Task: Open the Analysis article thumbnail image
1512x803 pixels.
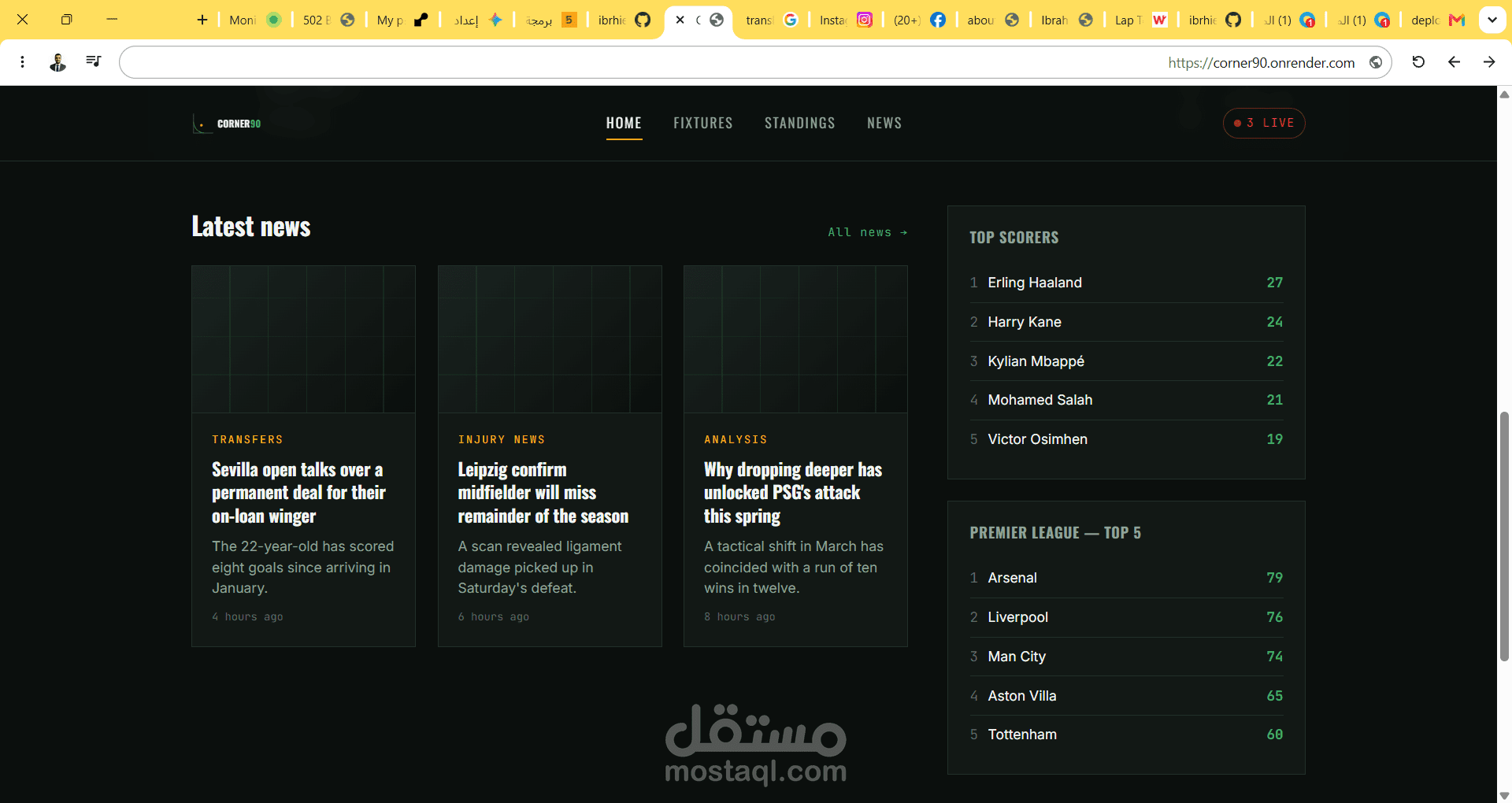Action: click(795, 339)
